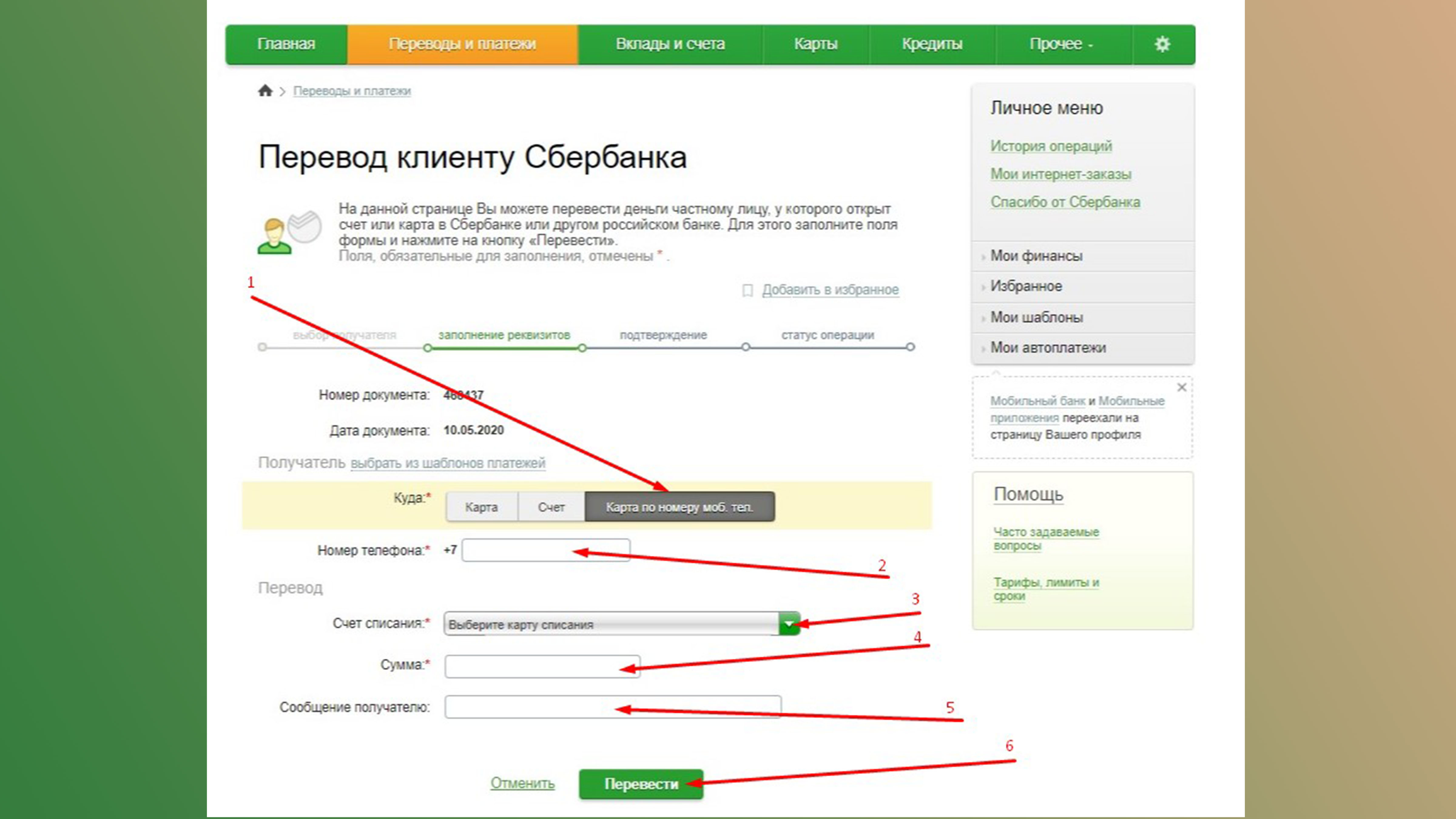
Task: Click Помощь panel heading
Action: coord(1028,494)
